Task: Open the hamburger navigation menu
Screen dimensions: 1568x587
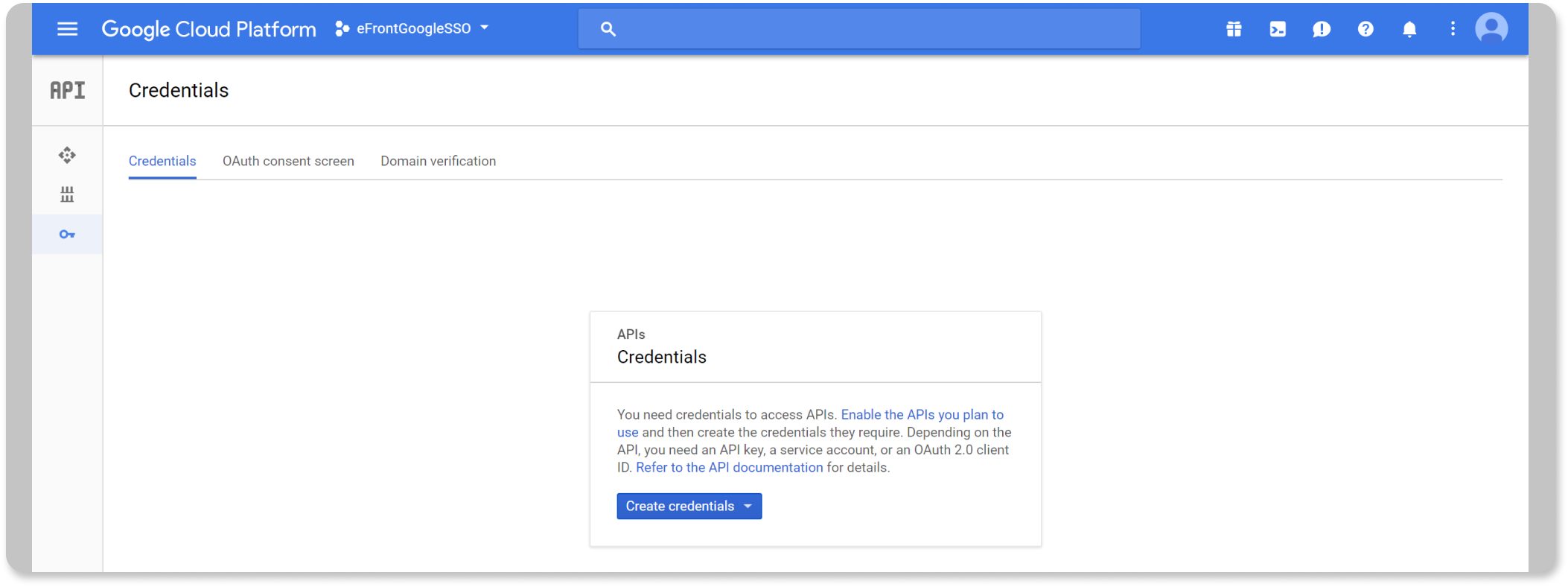Action: click(x=67, y=29)
